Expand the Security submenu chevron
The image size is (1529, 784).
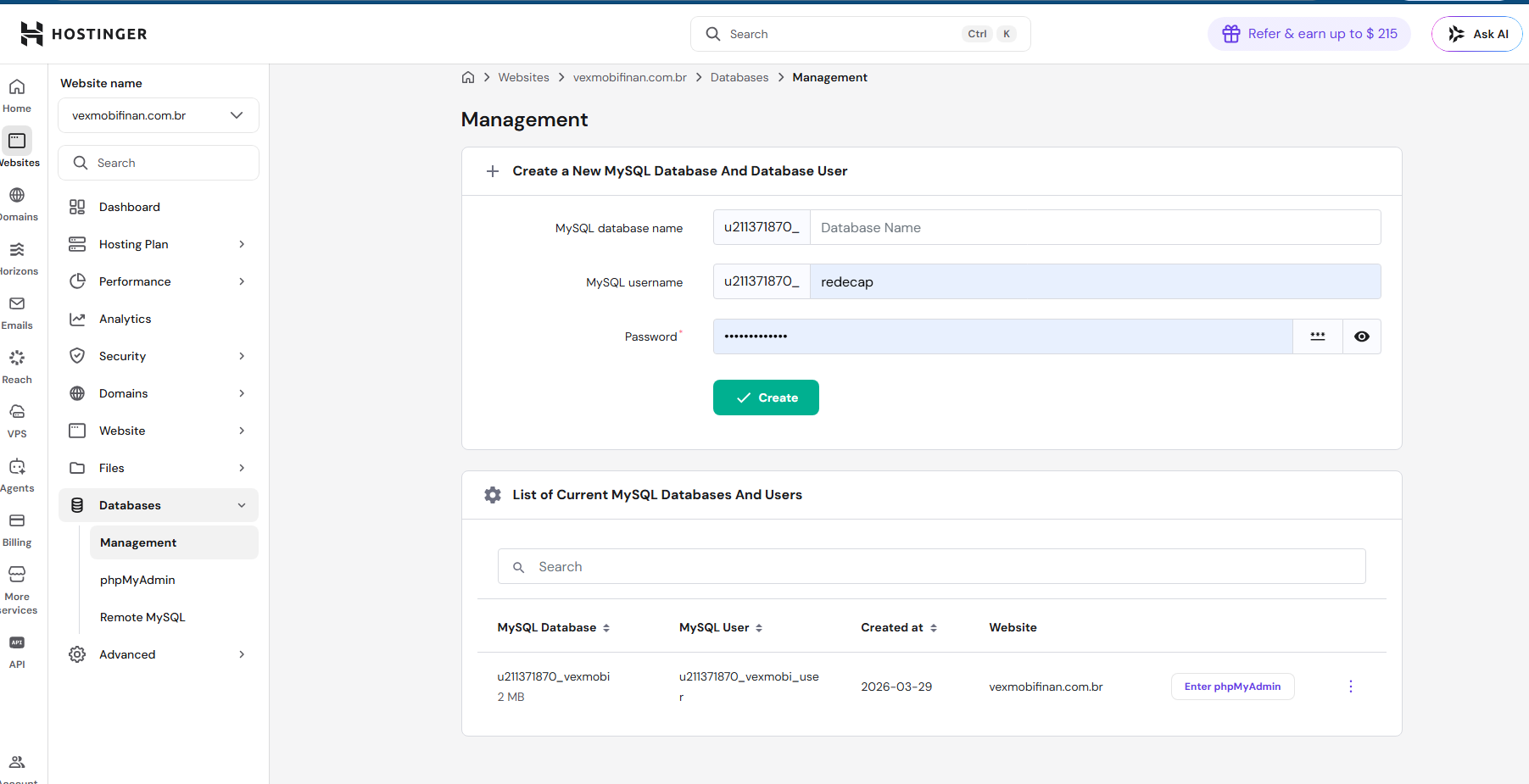coord(242,356)
